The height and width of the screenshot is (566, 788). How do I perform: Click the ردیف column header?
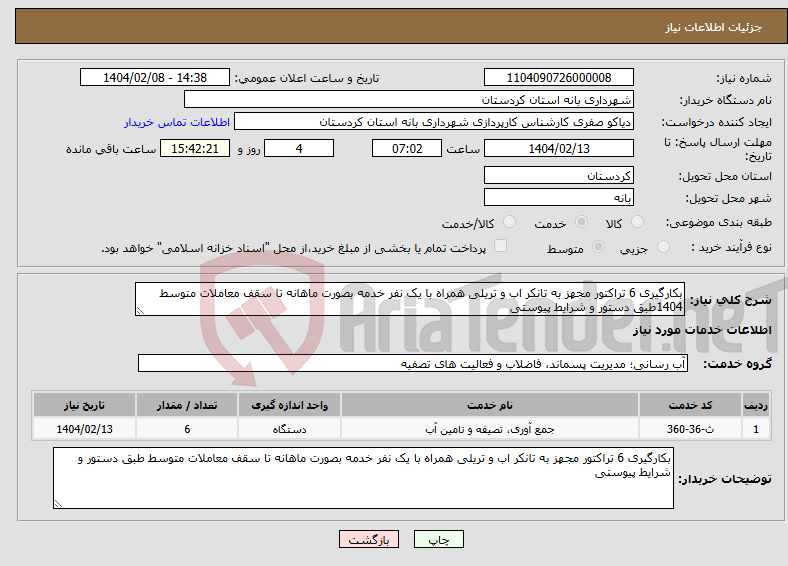755,405
